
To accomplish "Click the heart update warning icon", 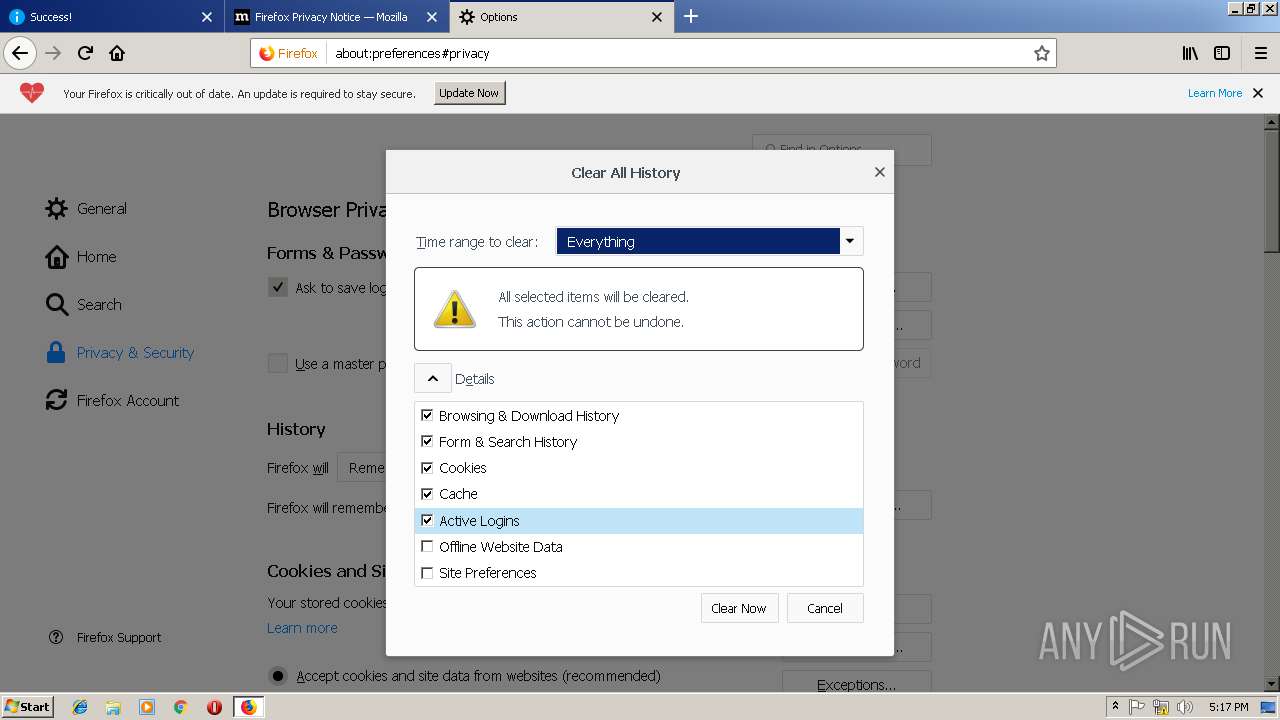I will (x=32, y=93).
